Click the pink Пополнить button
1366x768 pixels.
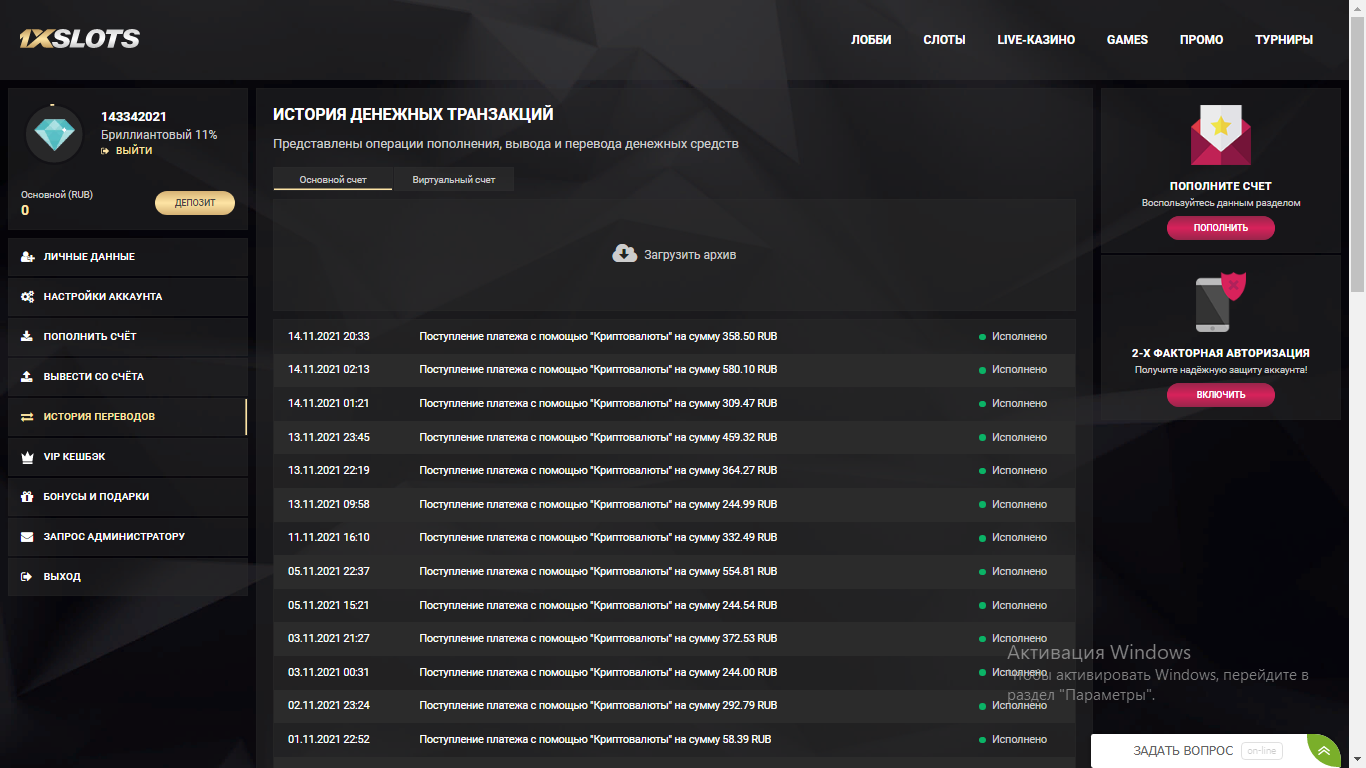click(1220, 228)
